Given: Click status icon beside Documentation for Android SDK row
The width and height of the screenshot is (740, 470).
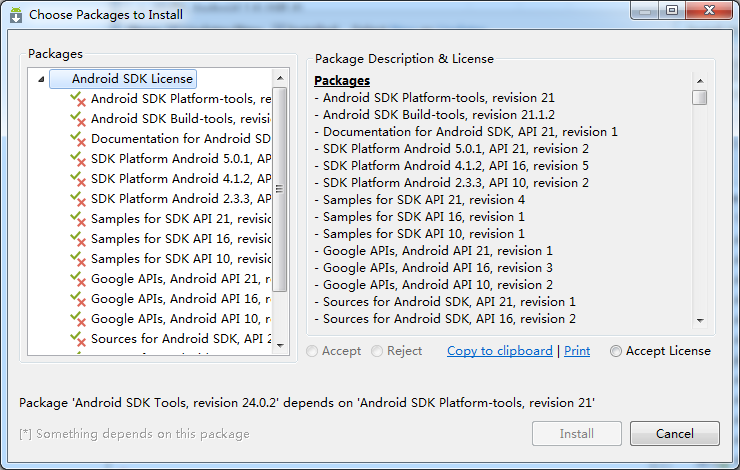Looking at the screenshot, I should click(78, 139).
